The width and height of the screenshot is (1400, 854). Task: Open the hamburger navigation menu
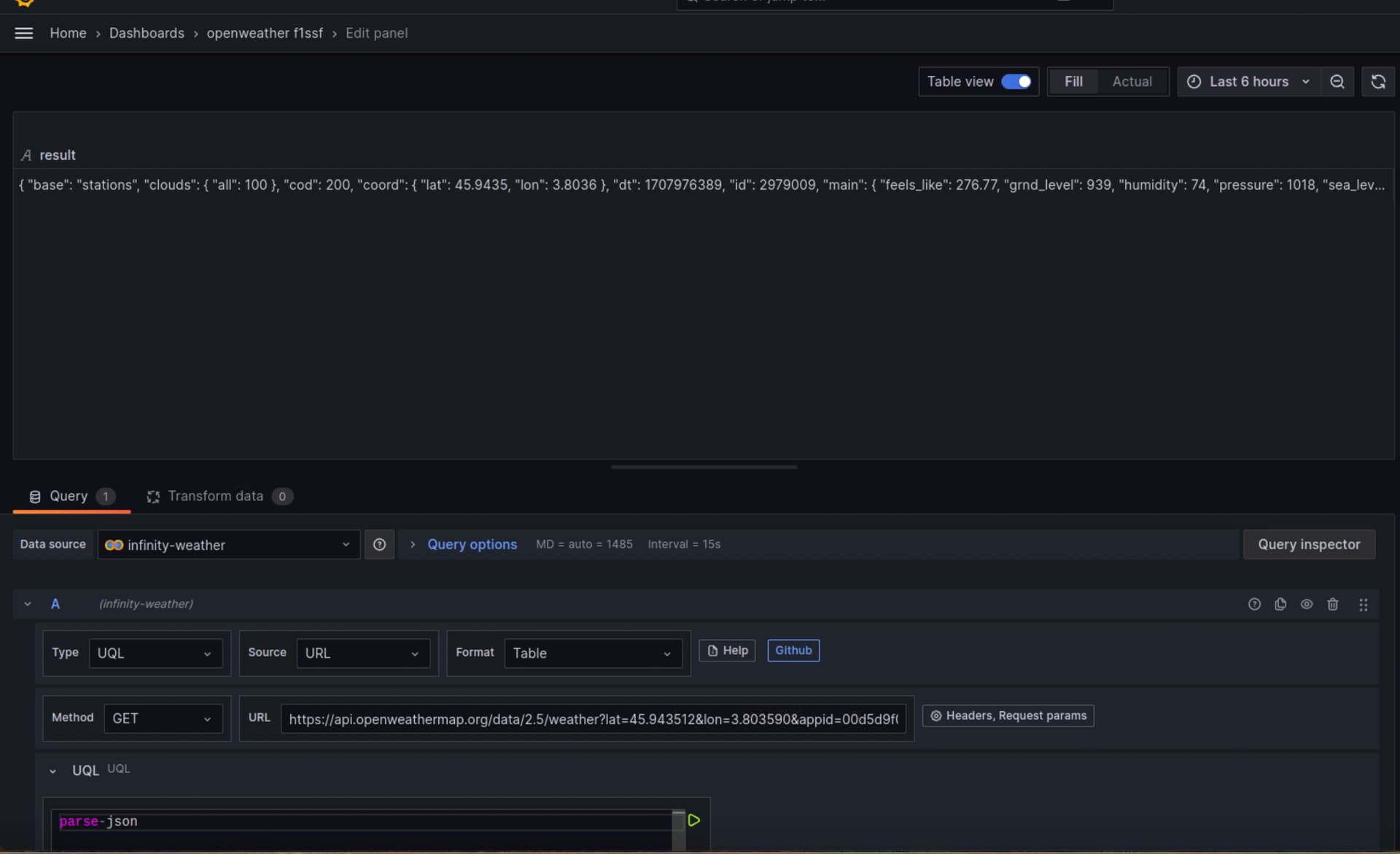pos(23,34)
